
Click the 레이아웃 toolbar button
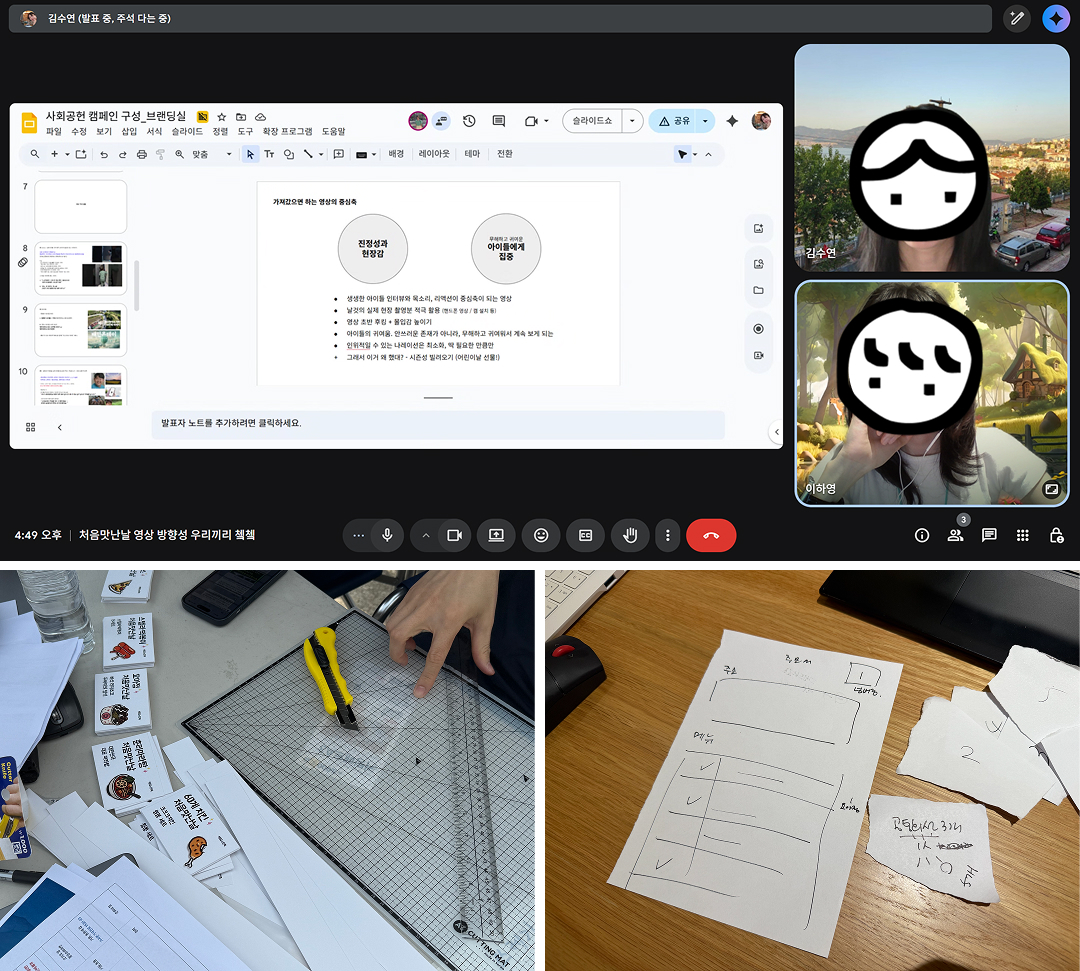click(x=434, y=154)
